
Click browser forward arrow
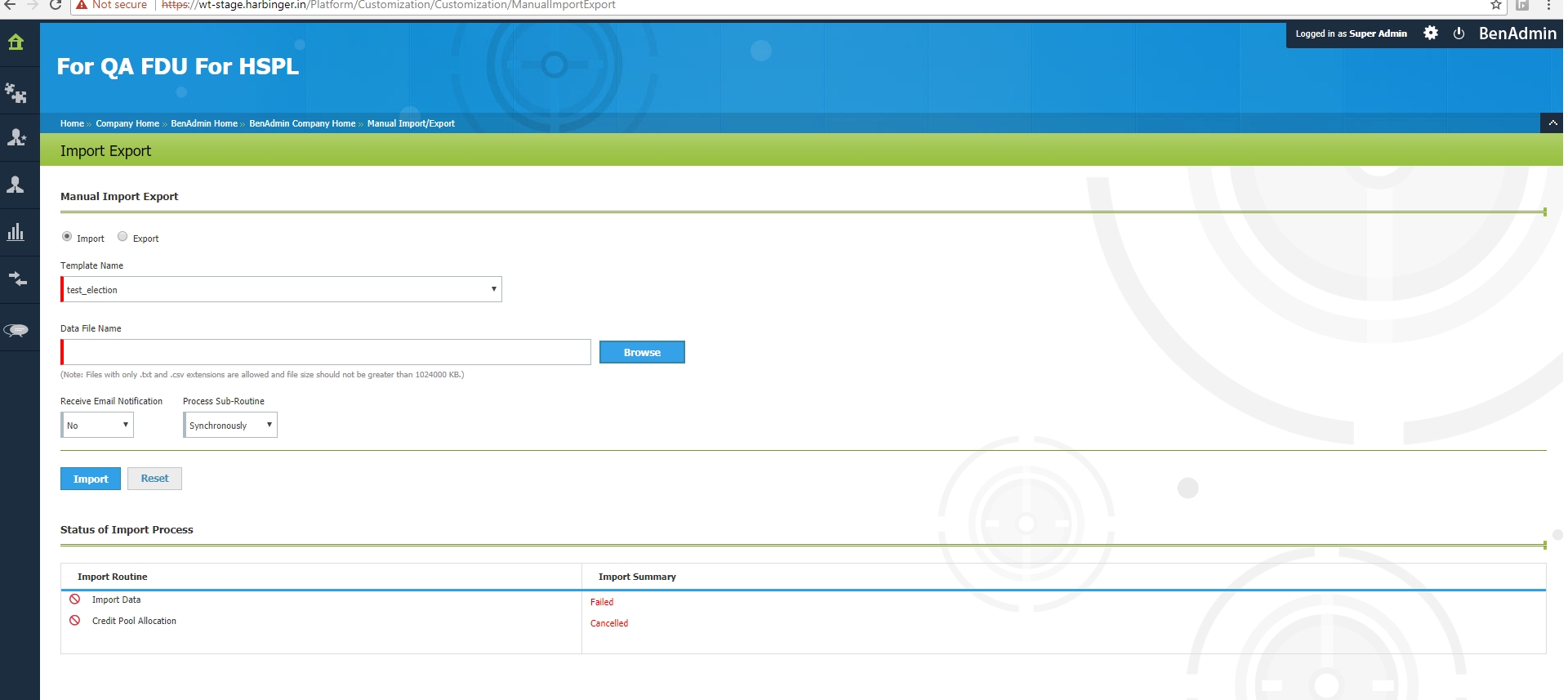click(32, 5)
